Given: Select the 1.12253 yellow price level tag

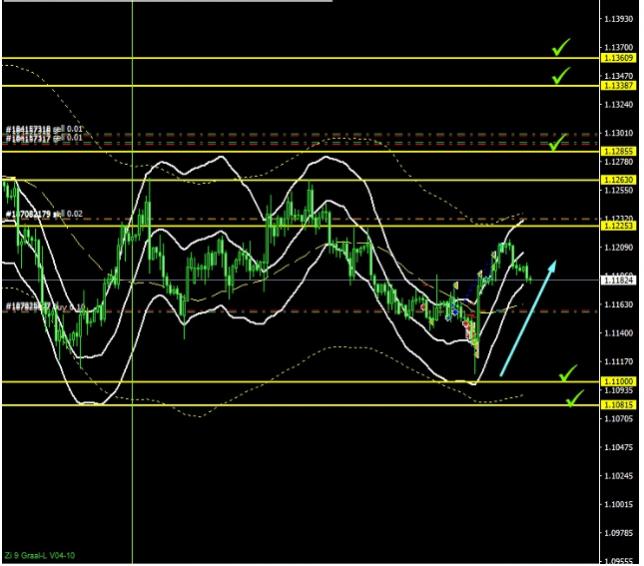Looking at the screenshot, I should [618, 225].
